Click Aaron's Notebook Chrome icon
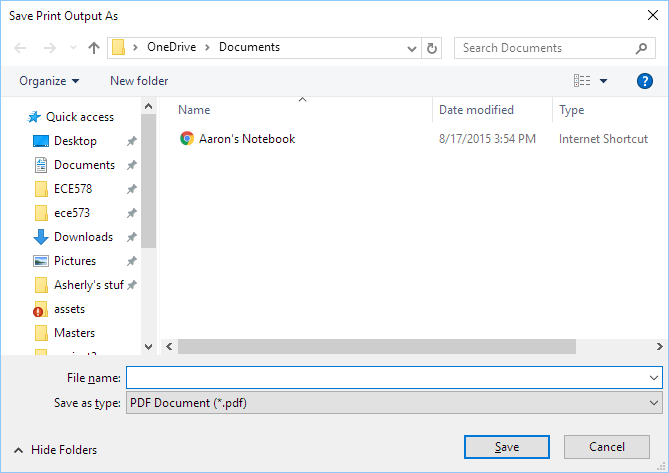669x473 pixels. point(187,139)
